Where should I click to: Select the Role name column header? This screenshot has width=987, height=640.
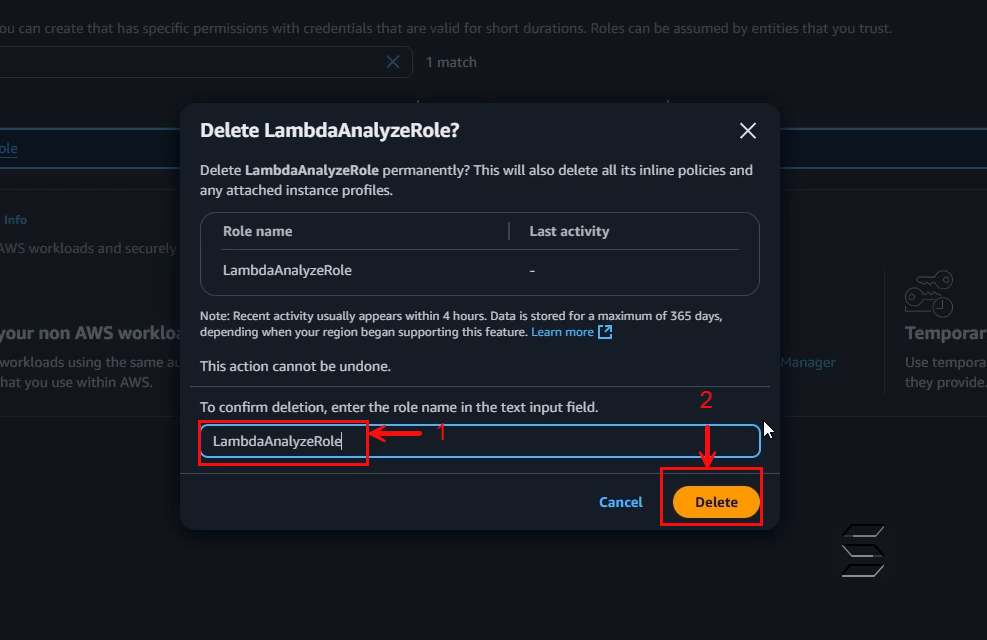(x=257, y=231)
